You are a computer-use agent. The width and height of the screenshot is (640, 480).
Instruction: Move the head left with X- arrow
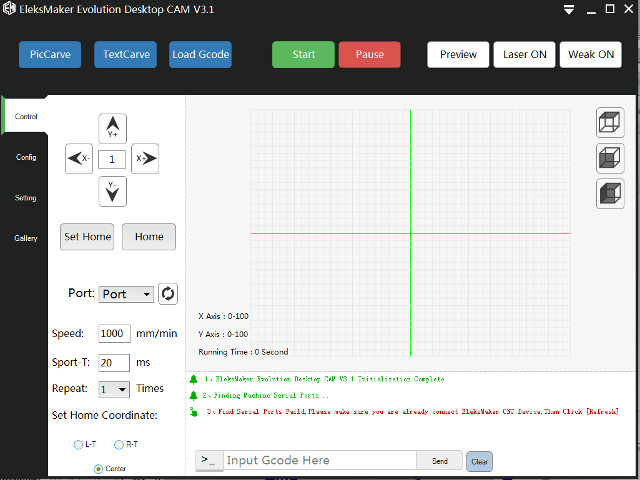pyautogui.click(x=79, y=158)
